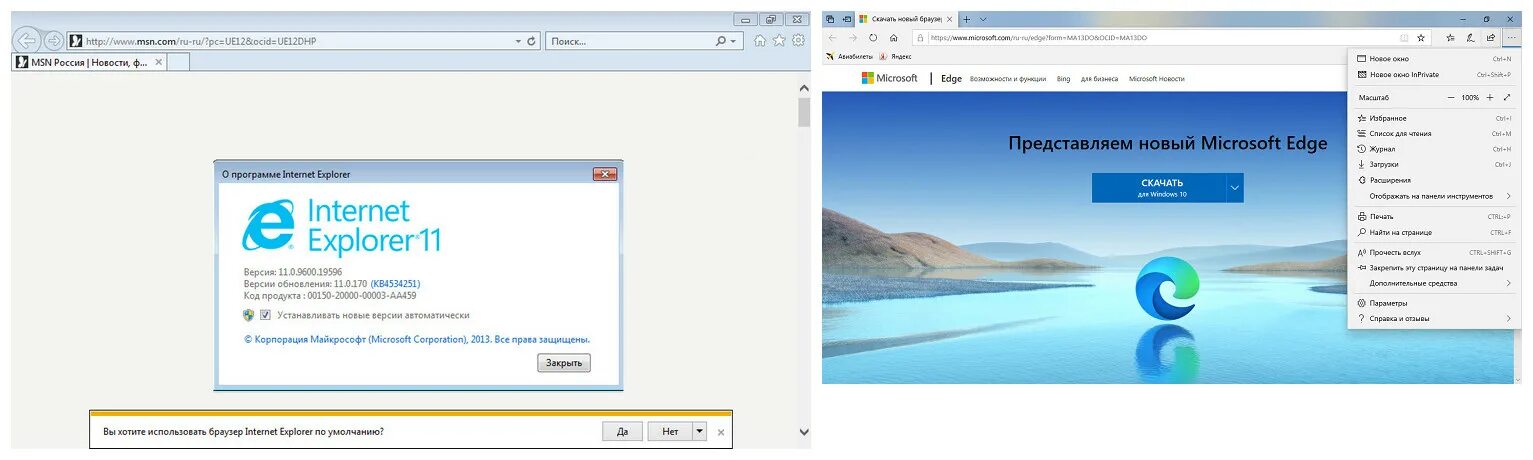Image resolution: width=1533 pixels, height=460 pixels.
Task: Toggle reading view icon in Edge
Action: point(1404,38)
